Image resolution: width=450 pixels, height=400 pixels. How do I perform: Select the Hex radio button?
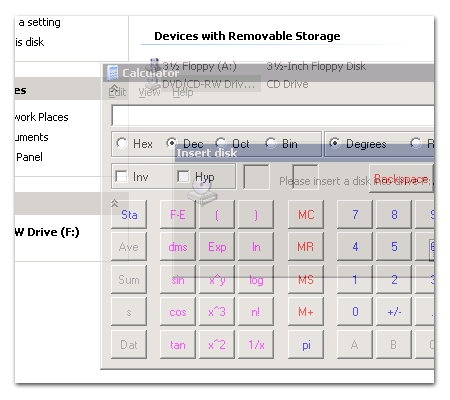121,143
